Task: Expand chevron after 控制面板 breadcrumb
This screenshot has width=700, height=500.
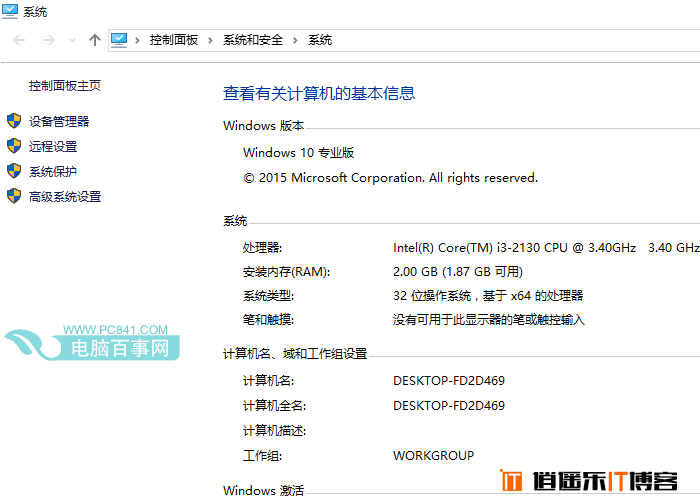Action: (210, 41)
